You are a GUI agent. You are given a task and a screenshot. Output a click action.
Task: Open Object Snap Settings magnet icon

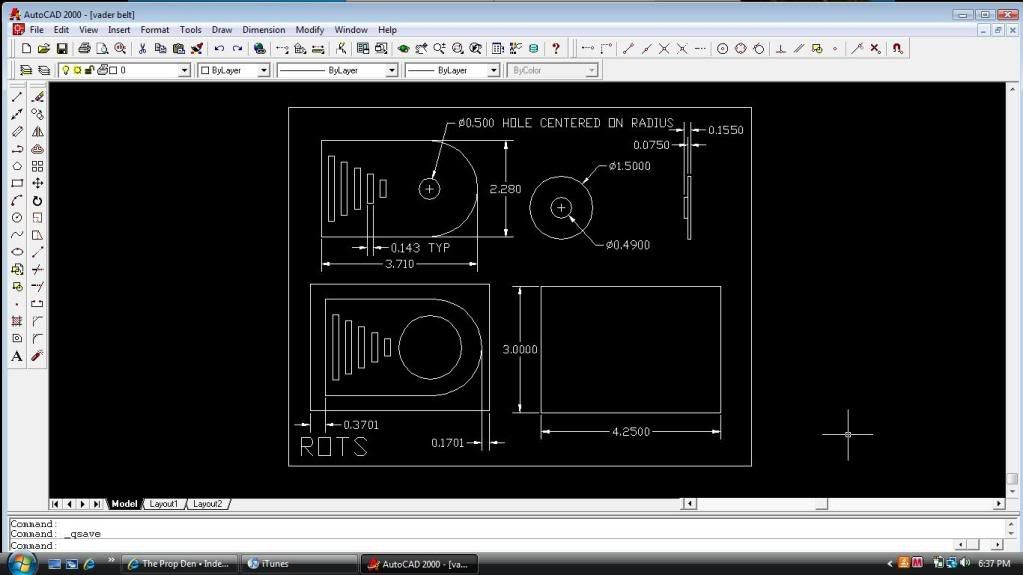898,48
